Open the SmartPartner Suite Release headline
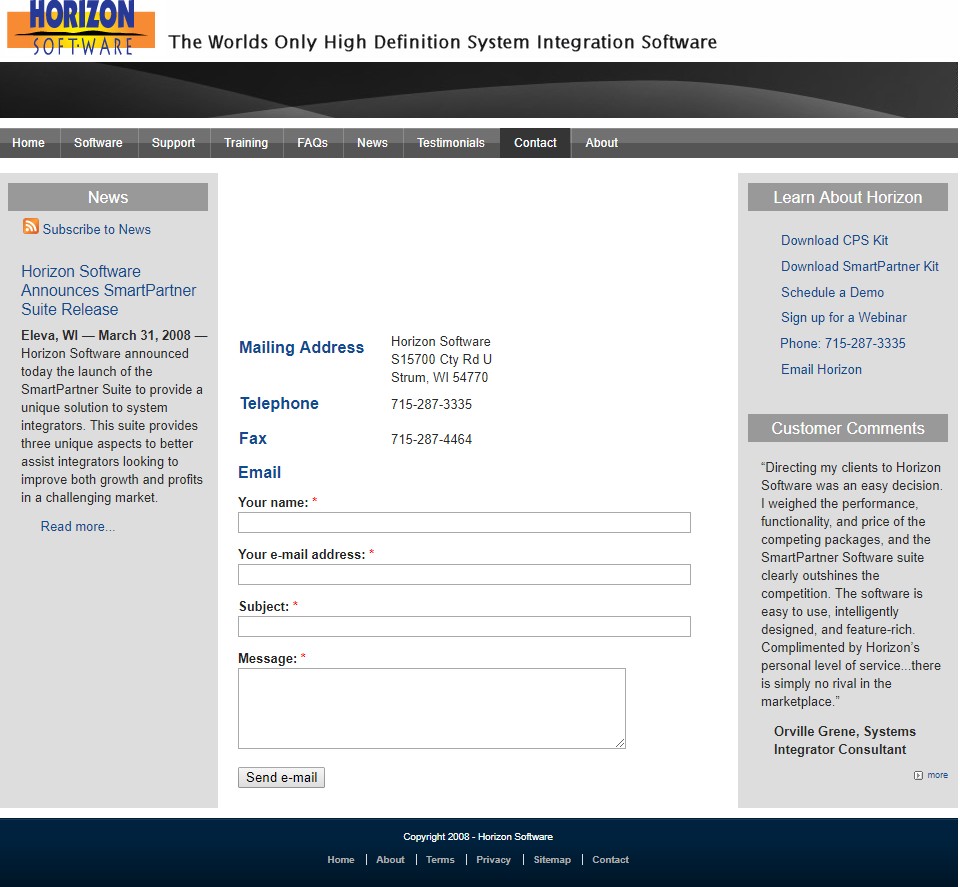Viewport: 960px width, 887px height. (x=109, y=290)
